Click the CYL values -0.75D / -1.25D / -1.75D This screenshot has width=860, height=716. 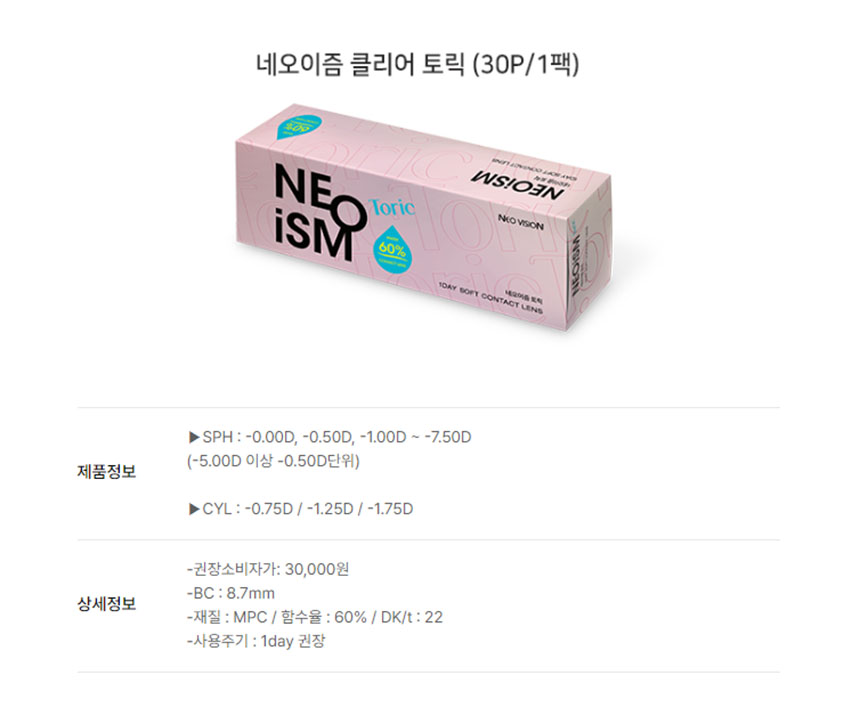click(x=329, y=509)
